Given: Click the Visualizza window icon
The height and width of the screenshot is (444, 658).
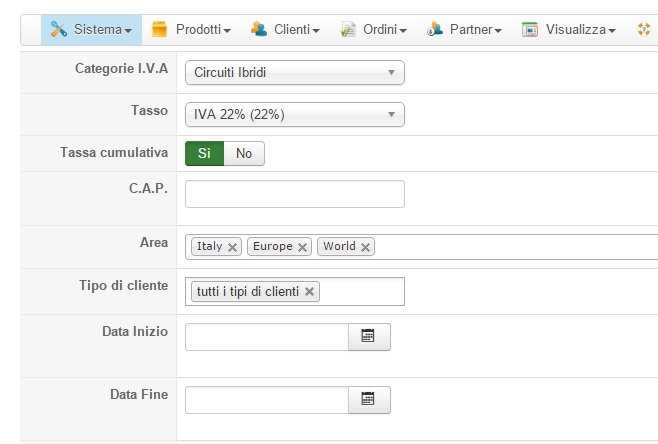Looking at the screenshot, I should point(530,30).
